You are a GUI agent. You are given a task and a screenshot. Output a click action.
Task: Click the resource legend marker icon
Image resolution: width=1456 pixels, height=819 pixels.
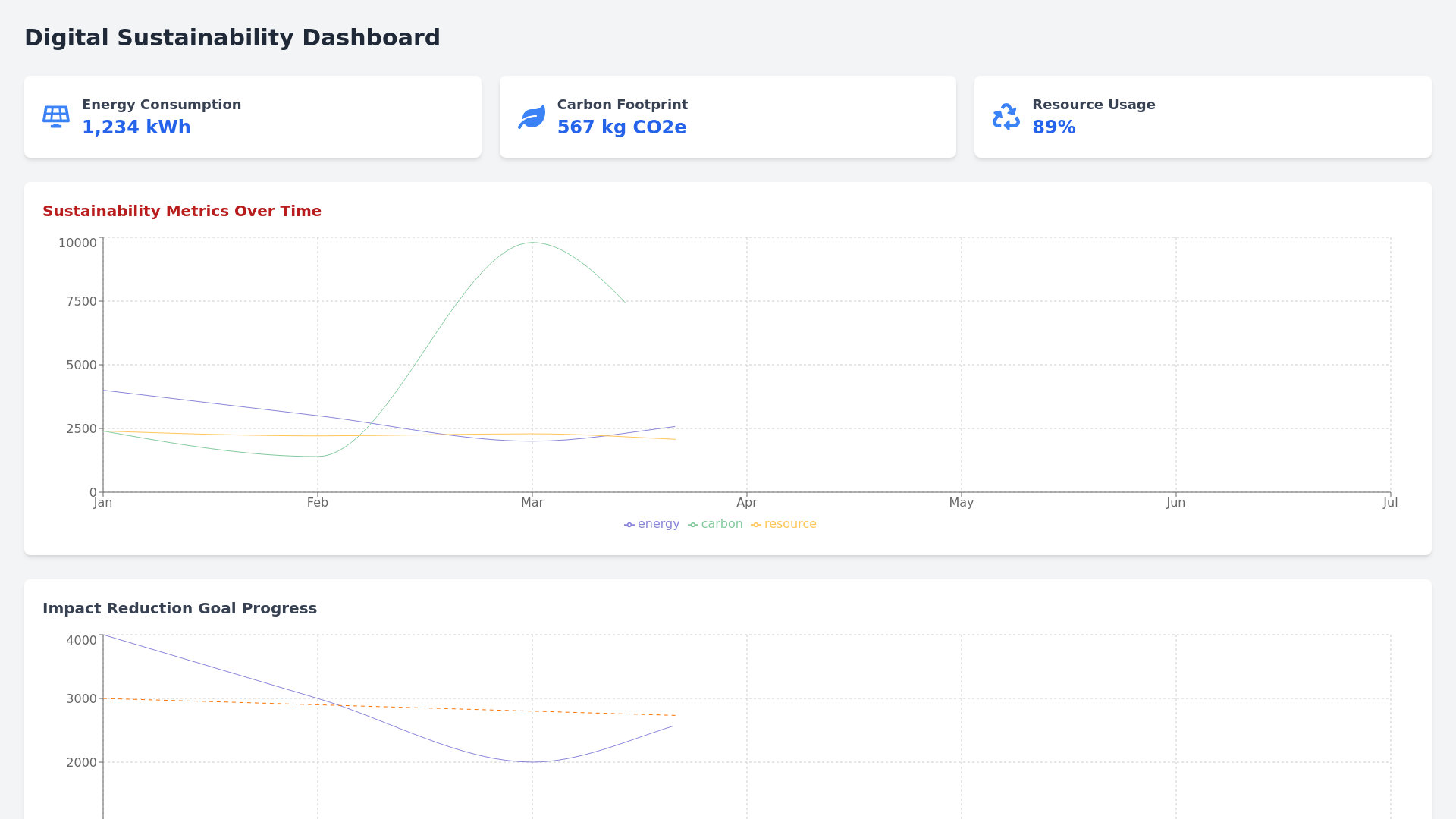pos(756,525)
